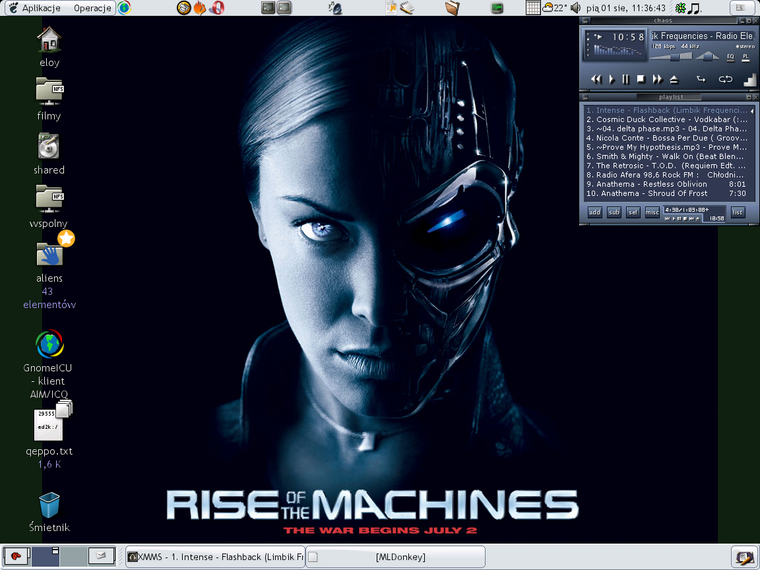Open the calendar grid applet
This screenshot has width=760, height=570.
tap(533, 8)
